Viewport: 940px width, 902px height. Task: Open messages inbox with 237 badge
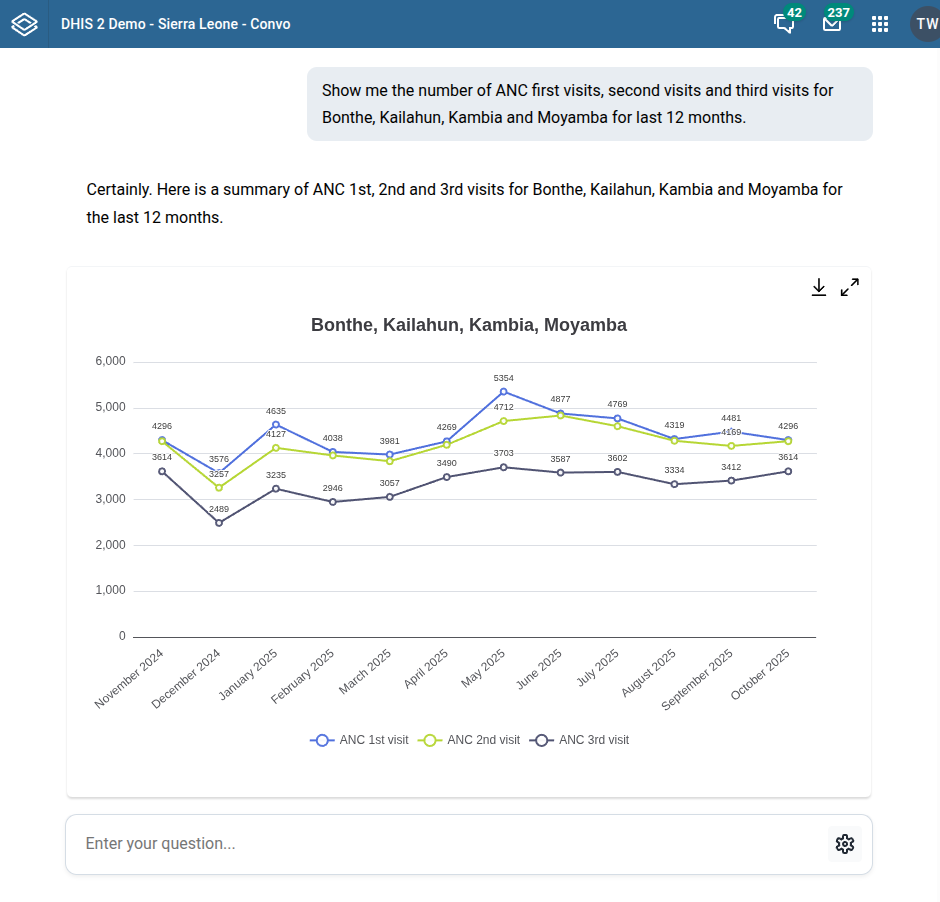[x=832, y=24]
